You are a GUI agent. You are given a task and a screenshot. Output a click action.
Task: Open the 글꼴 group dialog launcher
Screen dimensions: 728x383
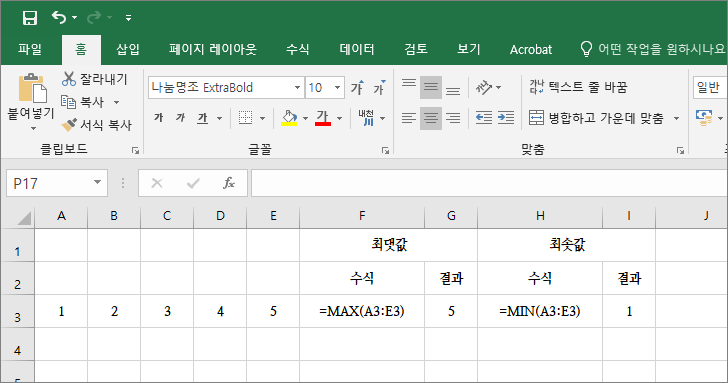(385, 150)
